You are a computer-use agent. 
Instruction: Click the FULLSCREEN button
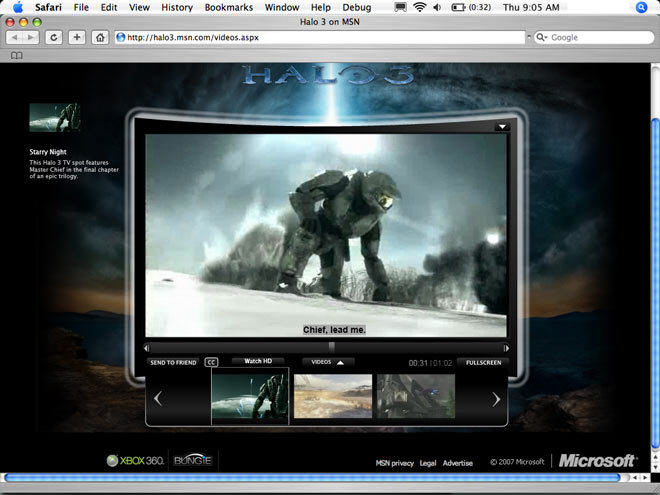pos(483,362)
